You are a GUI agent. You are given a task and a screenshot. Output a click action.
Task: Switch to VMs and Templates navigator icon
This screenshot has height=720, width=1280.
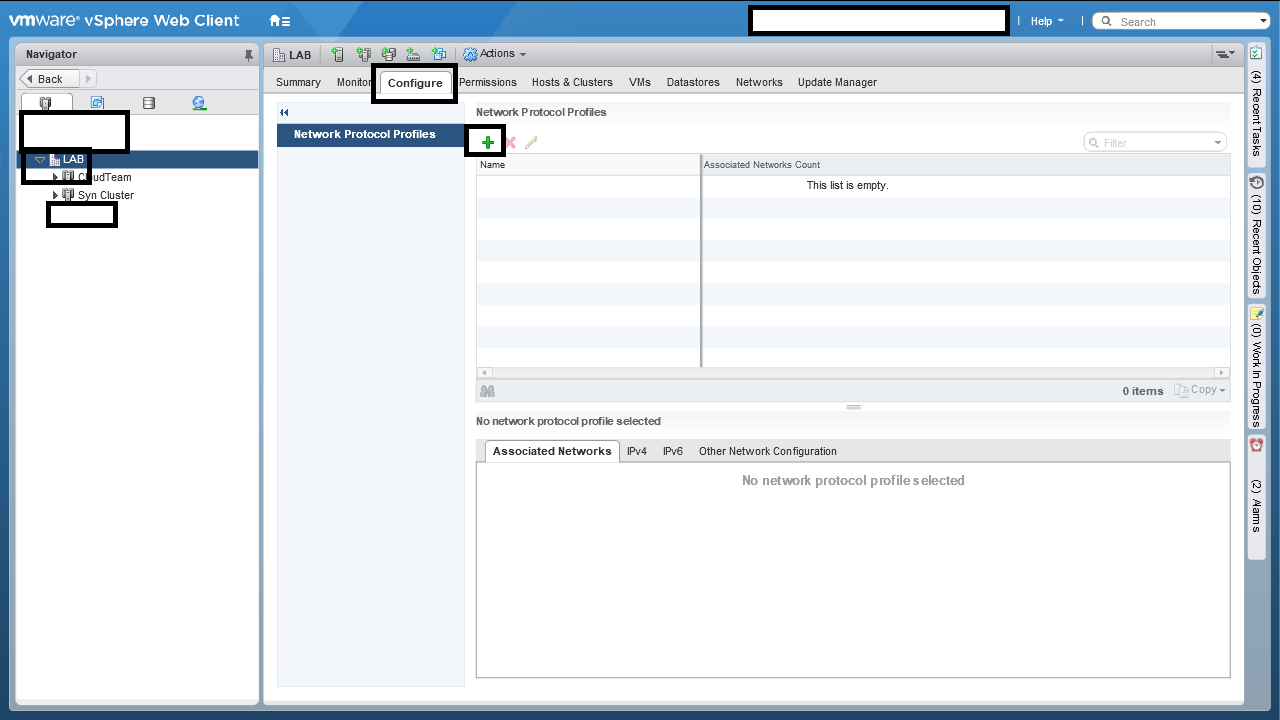97,103
